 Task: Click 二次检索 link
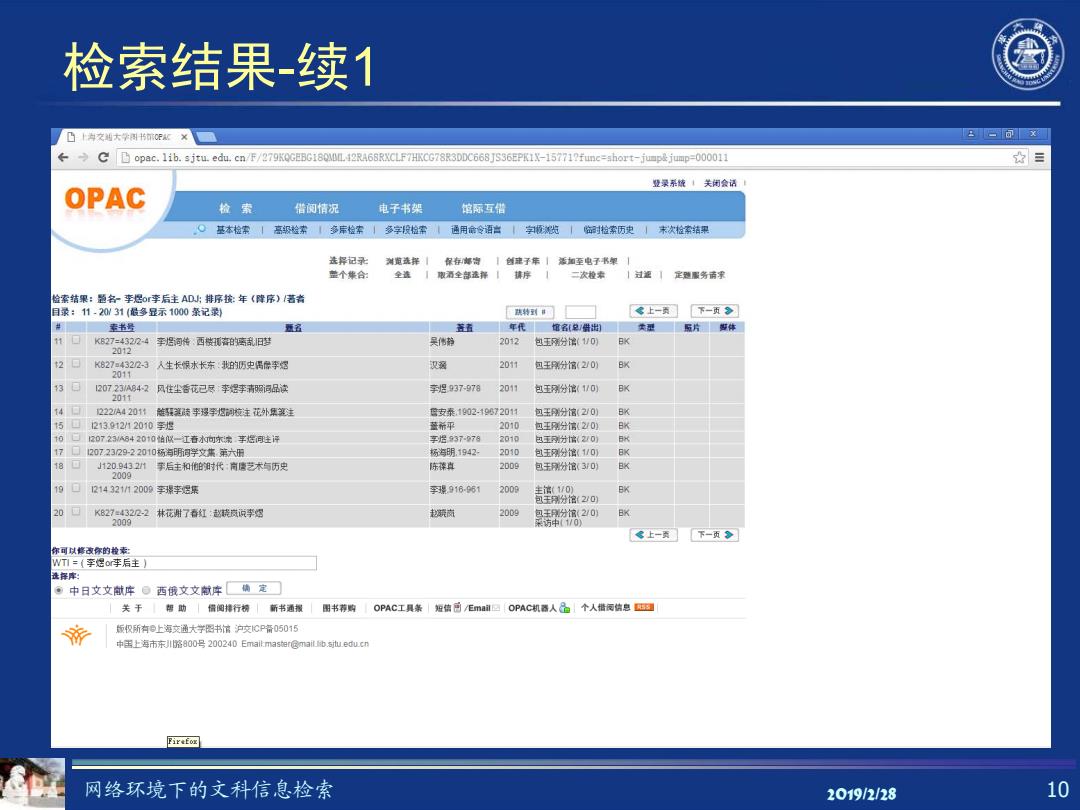tap(588, 275)
